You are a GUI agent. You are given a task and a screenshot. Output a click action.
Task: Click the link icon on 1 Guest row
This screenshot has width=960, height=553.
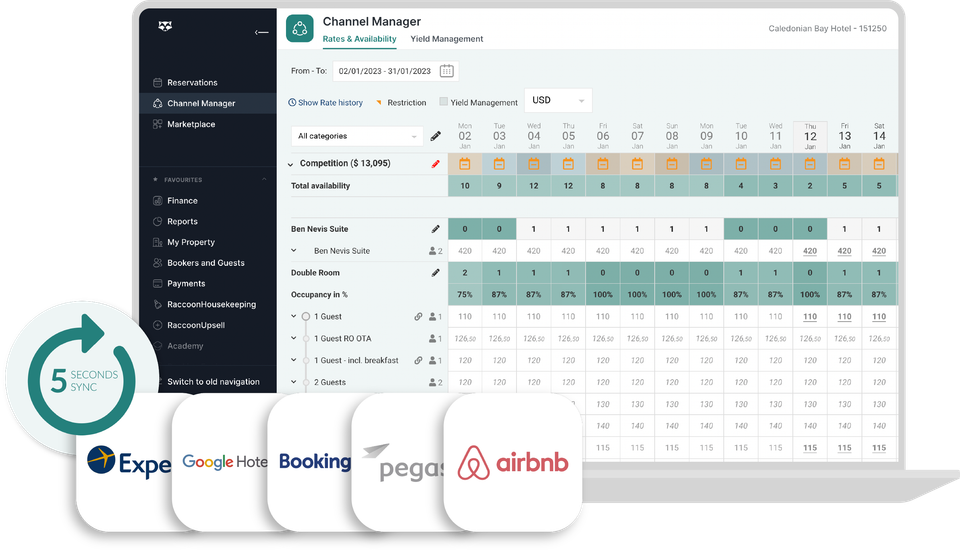click(418, 317)
